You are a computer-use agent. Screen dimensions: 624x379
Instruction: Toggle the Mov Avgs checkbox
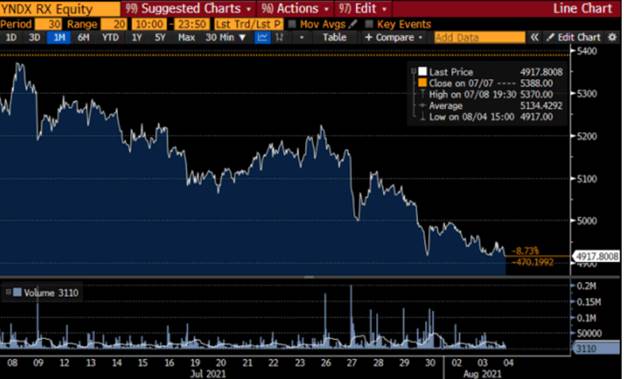292,24
